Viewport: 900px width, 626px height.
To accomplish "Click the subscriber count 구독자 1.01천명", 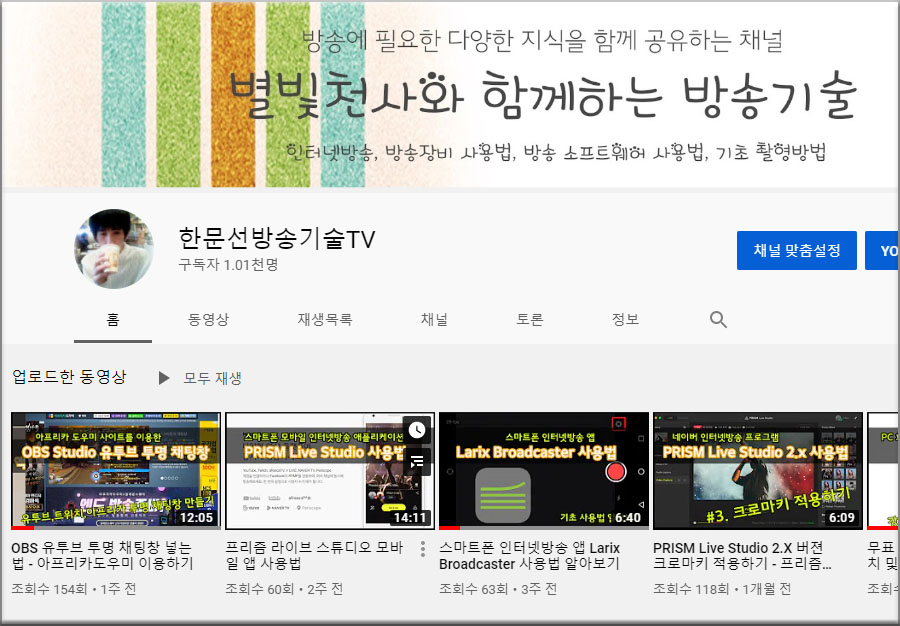I will point(228,265).
